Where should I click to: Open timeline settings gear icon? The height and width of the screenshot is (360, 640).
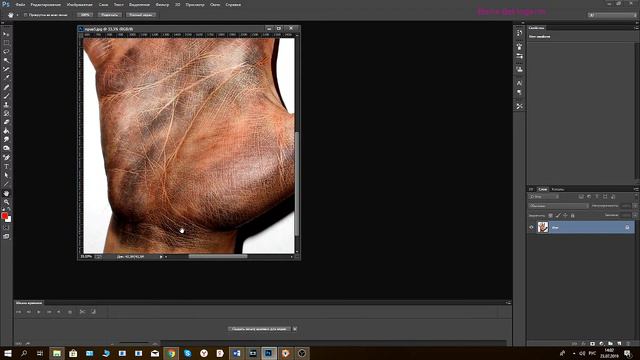(x=70, y=312)
